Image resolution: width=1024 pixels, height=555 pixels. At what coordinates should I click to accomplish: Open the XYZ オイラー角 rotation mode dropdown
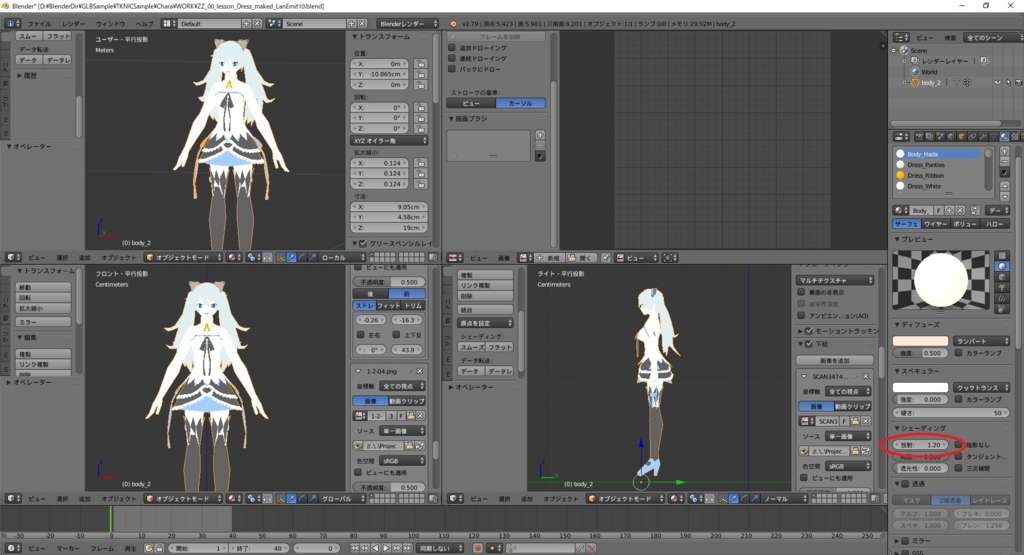(389, 140)
